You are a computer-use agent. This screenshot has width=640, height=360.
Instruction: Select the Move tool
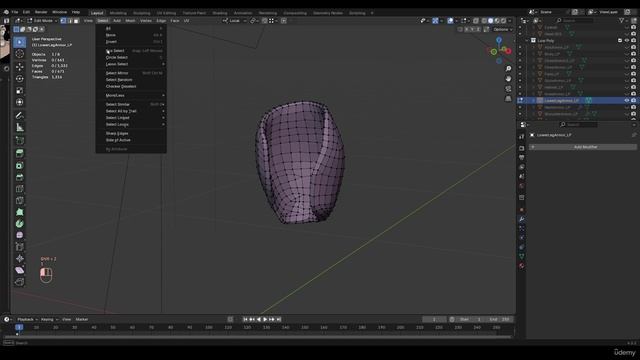click(20, 67)
